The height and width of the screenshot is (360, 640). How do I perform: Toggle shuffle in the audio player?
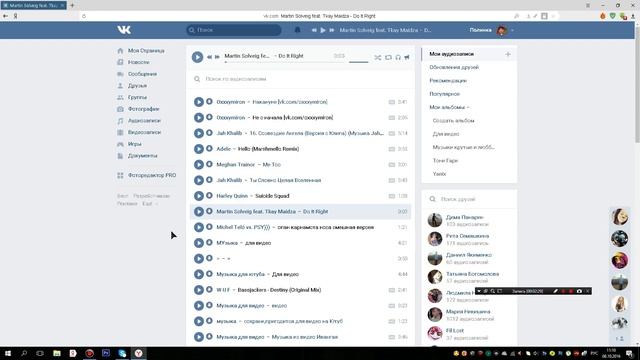click(x=378, y=58)
